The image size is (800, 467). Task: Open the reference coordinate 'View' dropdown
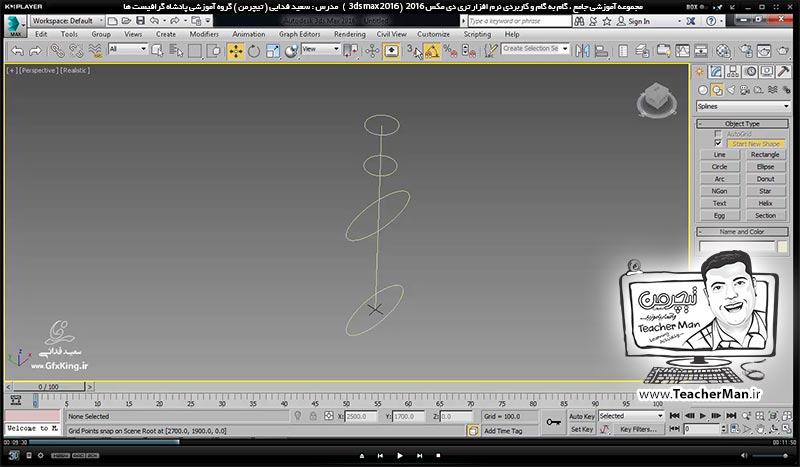(x=320, y=49)
